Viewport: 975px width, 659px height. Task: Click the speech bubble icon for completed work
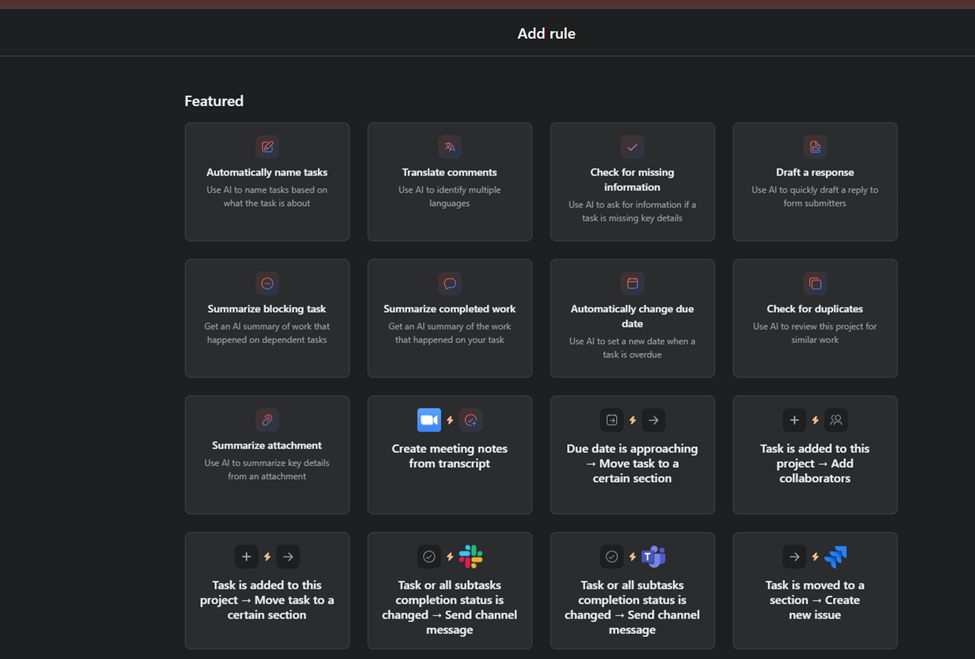(450, 284)
